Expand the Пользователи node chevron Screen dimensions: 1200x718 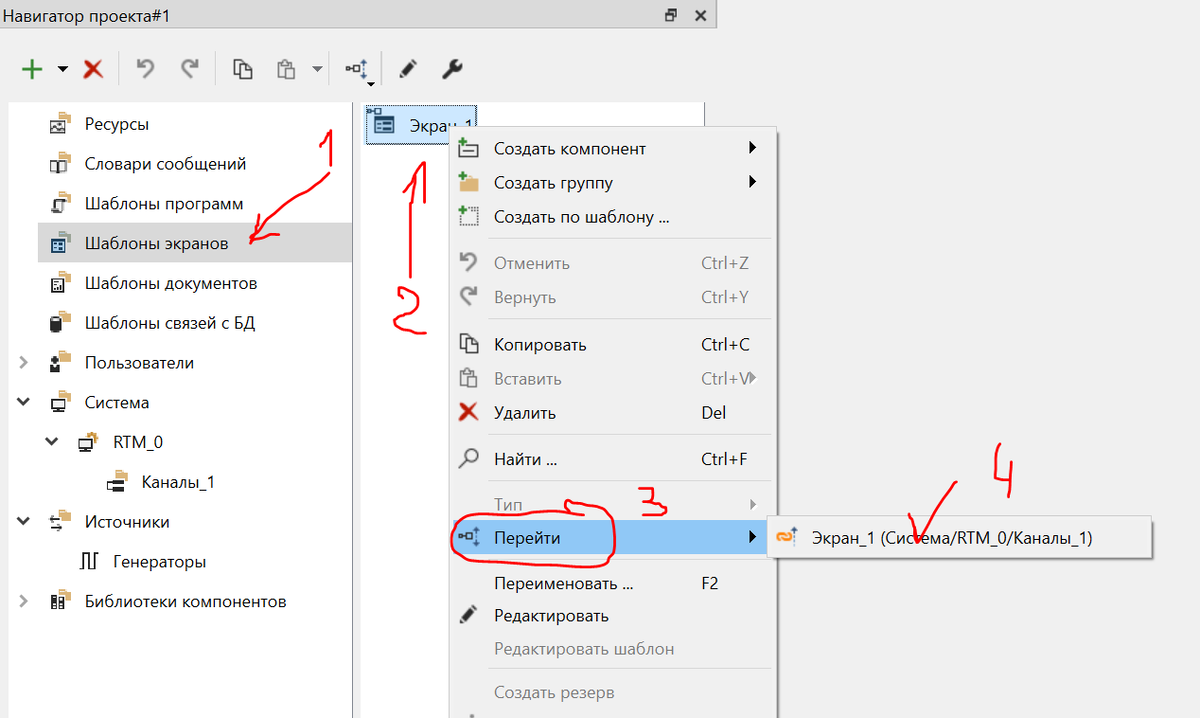(x=23, y=363)
